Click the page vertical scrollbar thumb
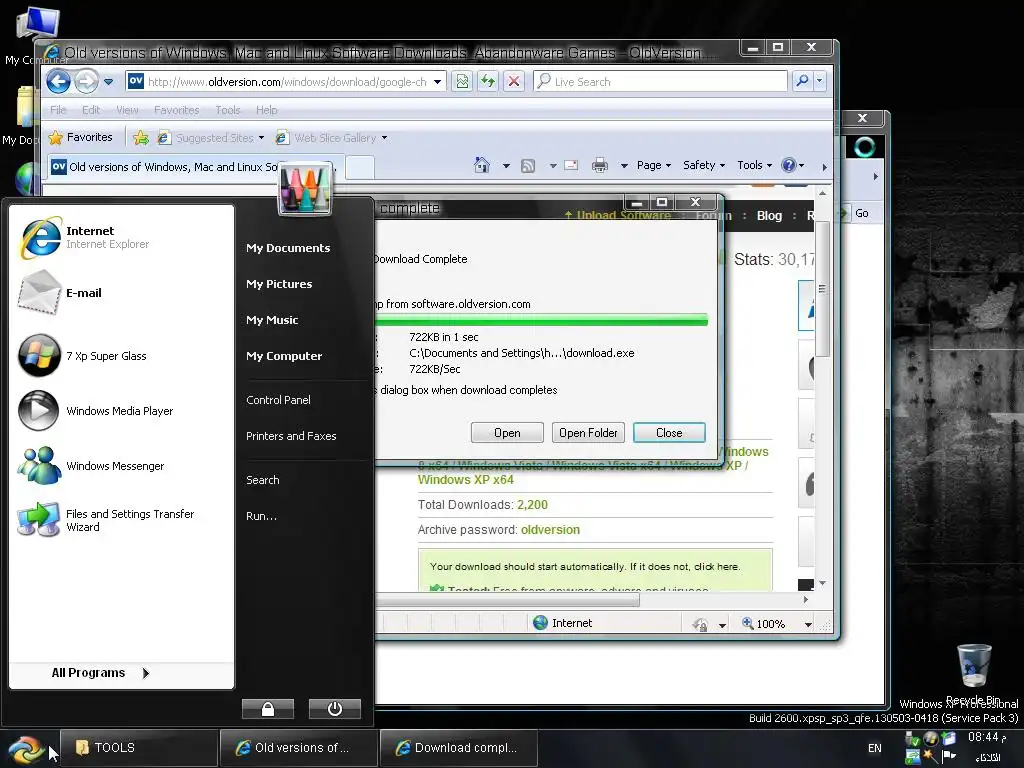The width and height of the screenshot is (1024, 768). [x=822, y=289]
